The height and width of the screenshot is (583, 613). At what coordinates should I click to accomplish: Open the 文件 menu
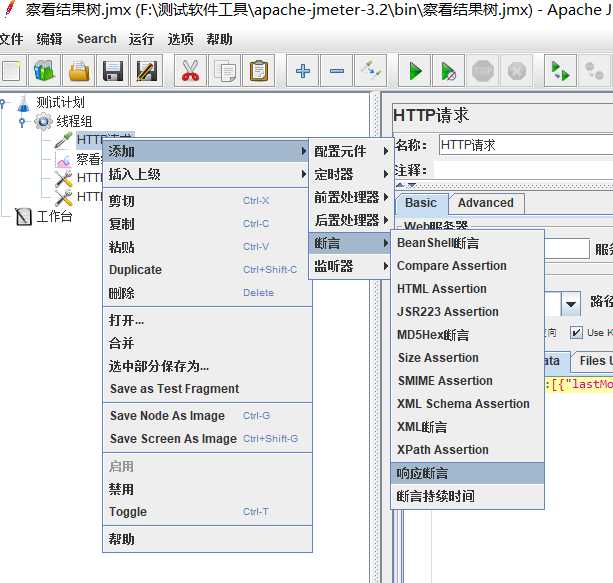tap(11, 39)
